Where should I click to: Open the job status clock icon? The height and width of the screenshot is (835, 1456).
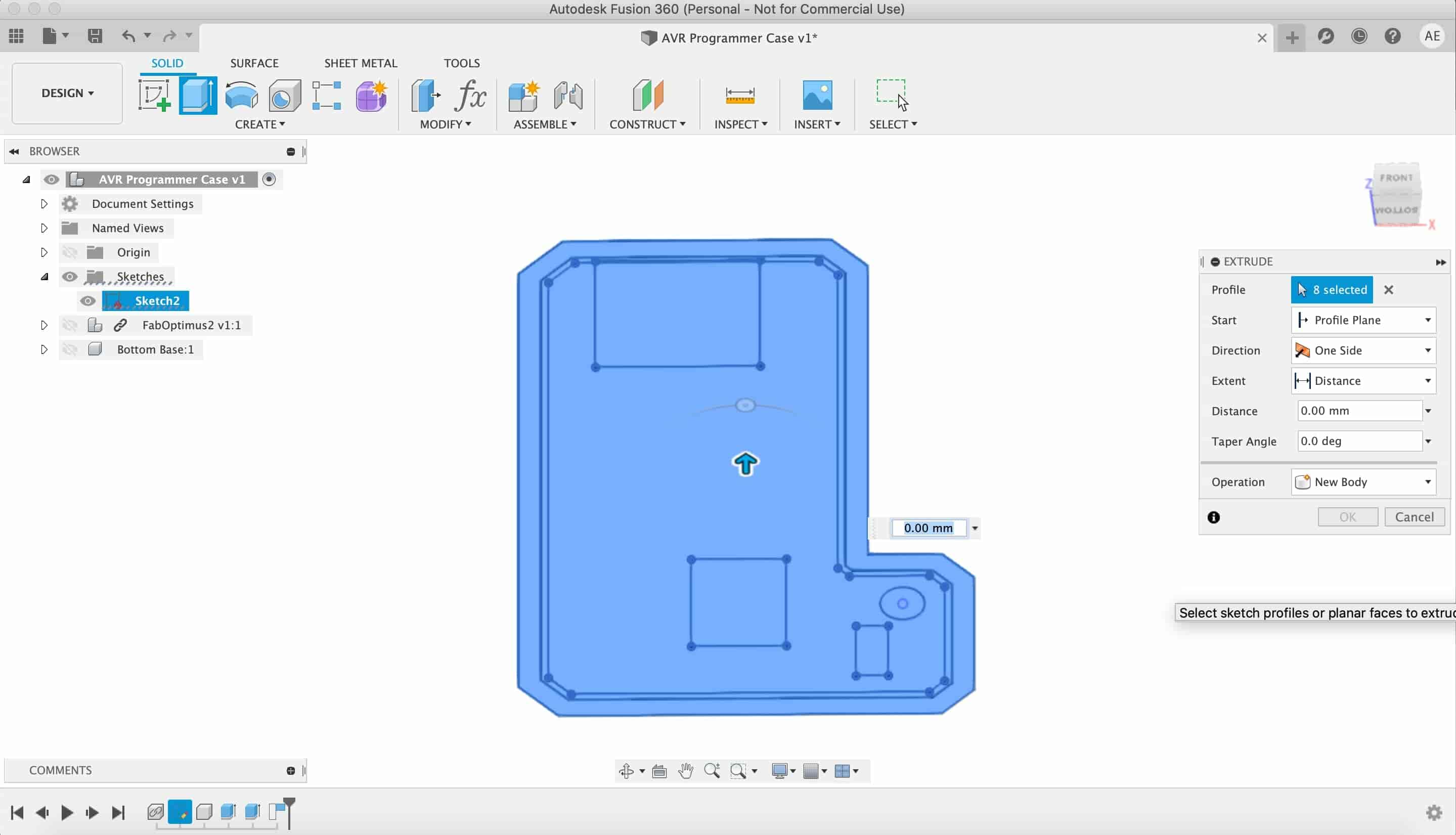(1359, 36)
